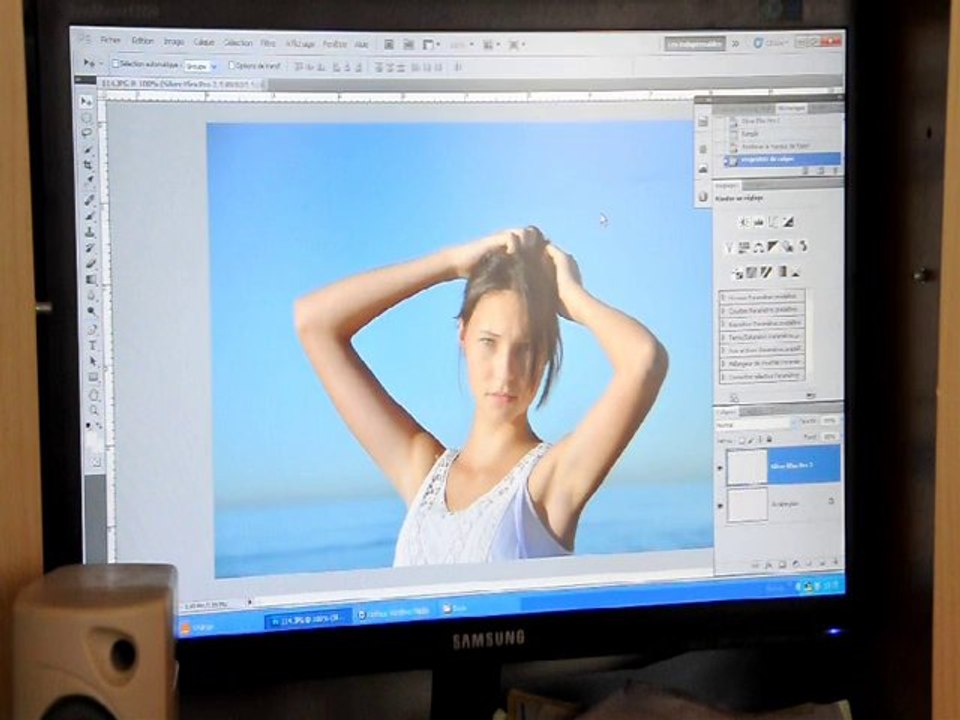The image size is (960, 720).
Task: Add an Exposure adjustment icon
Action: [788, 222]
